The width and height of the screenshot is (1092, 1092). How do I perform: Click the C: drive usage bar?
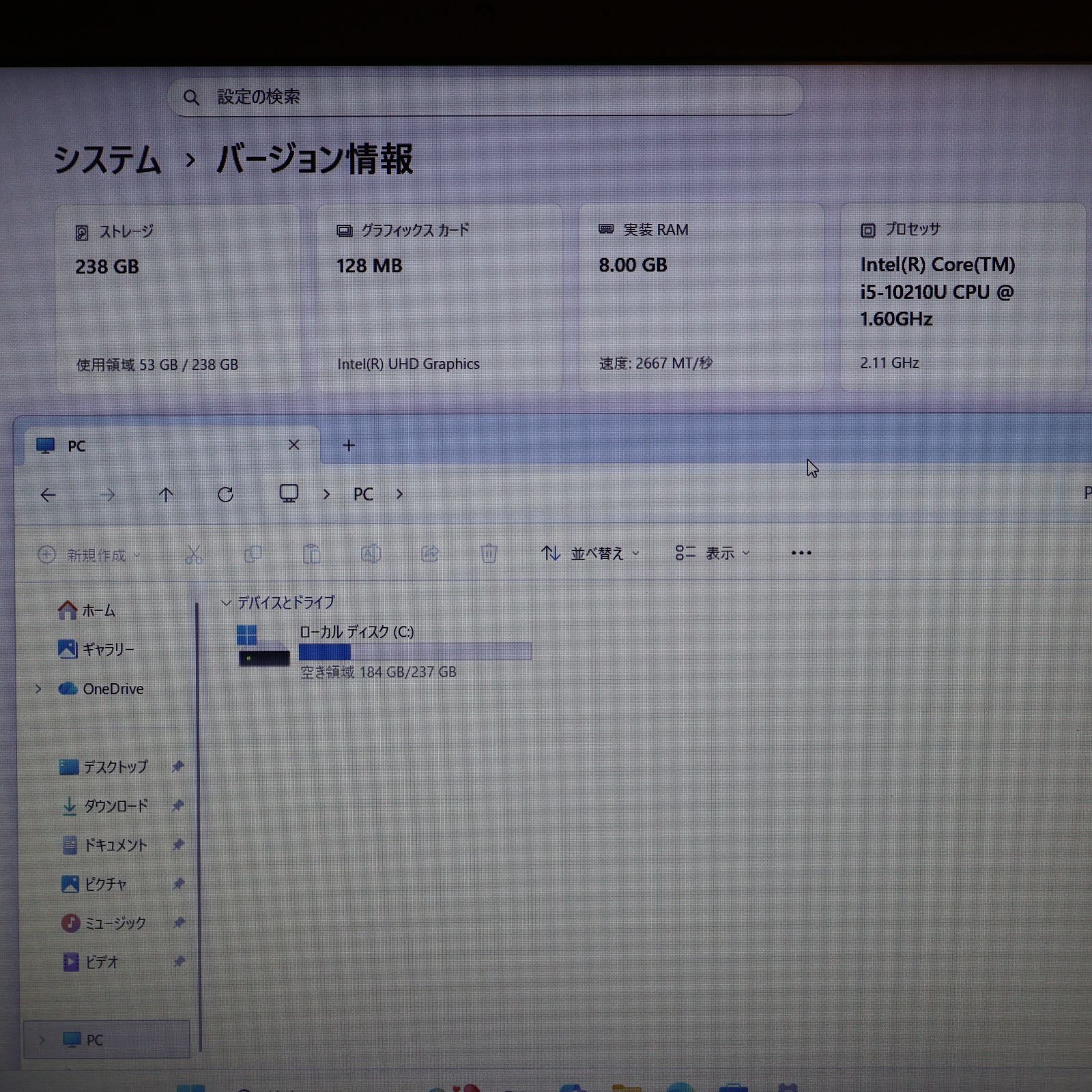click(x=415, y=652)
